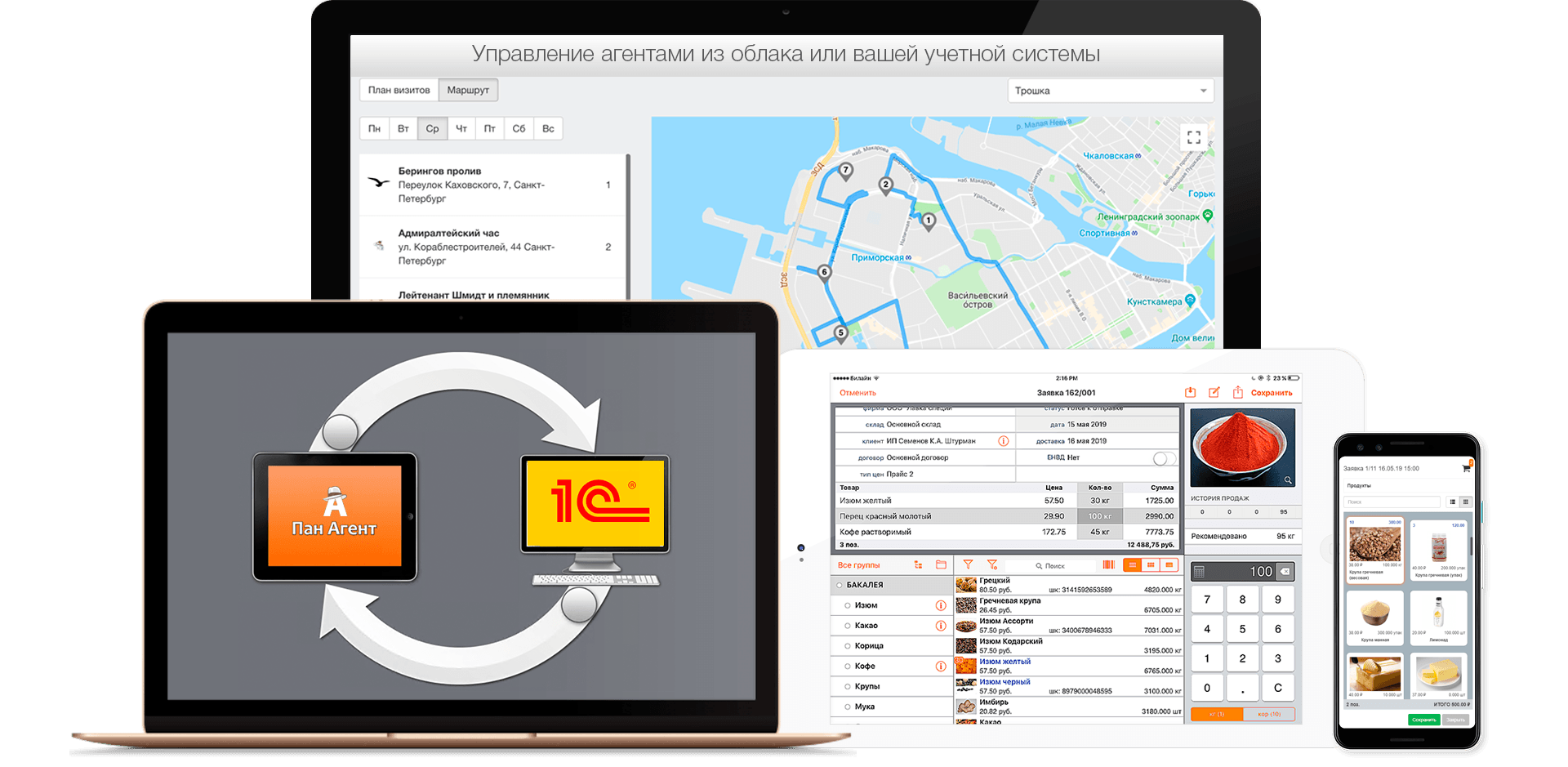Image resolution: width=1568 pixels, height=767 pixels.
Task: Click the share icon next to Сохранить
Action: click(x=1238, y=393)
